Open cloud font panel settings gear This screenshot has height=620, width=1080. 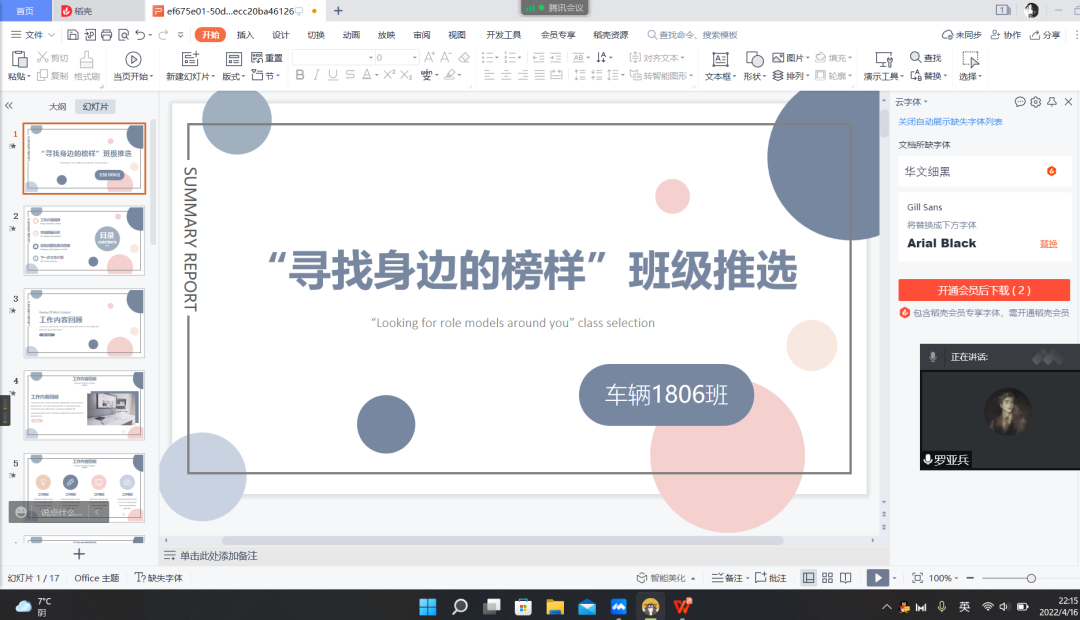click(1036, 102)
